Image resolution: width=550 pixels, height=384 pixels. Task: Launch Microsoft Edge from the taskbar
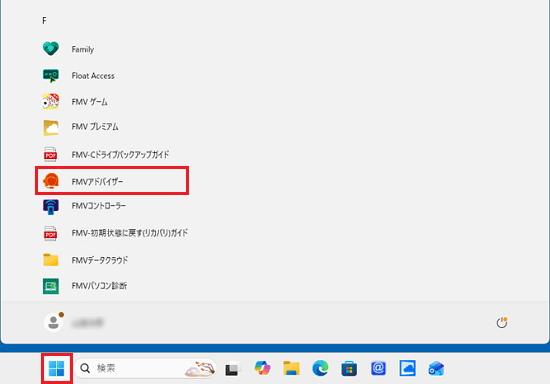pyautogui.click(x=320, y=368)
